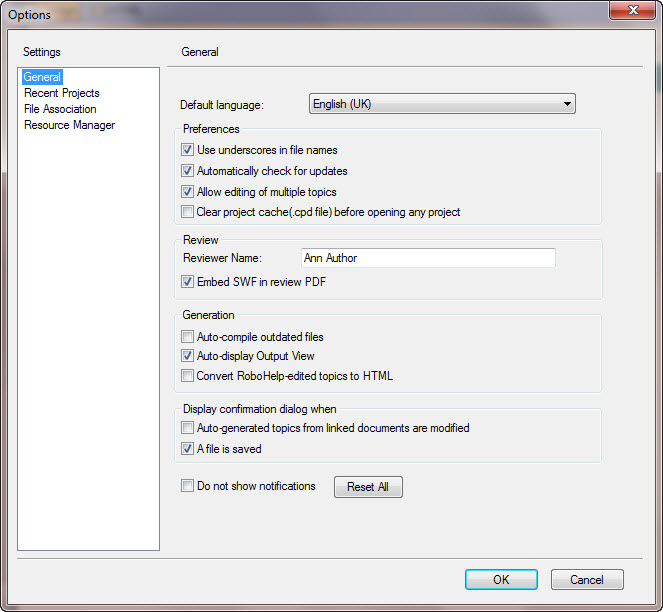Uncheck Embed SWF in review PDF
Screen dimensions: 663x612
click(x=187, y=282)
